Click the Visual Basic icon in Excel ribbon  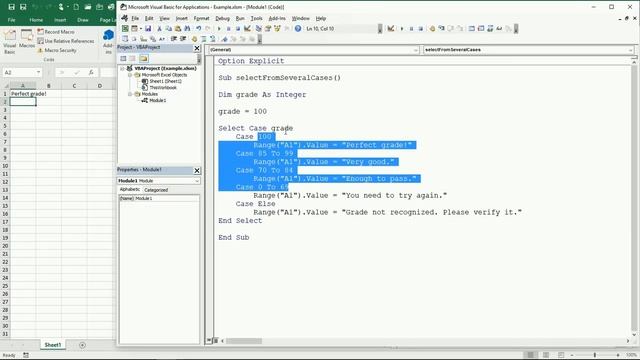(x=10, y=41)
